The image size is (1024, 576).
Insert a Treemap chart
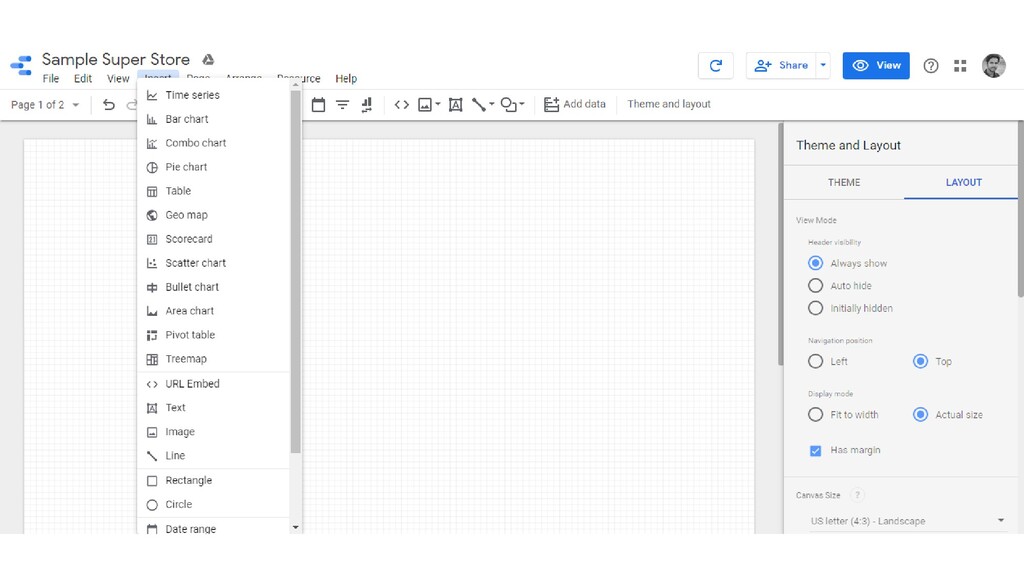(x=214, y=359)
